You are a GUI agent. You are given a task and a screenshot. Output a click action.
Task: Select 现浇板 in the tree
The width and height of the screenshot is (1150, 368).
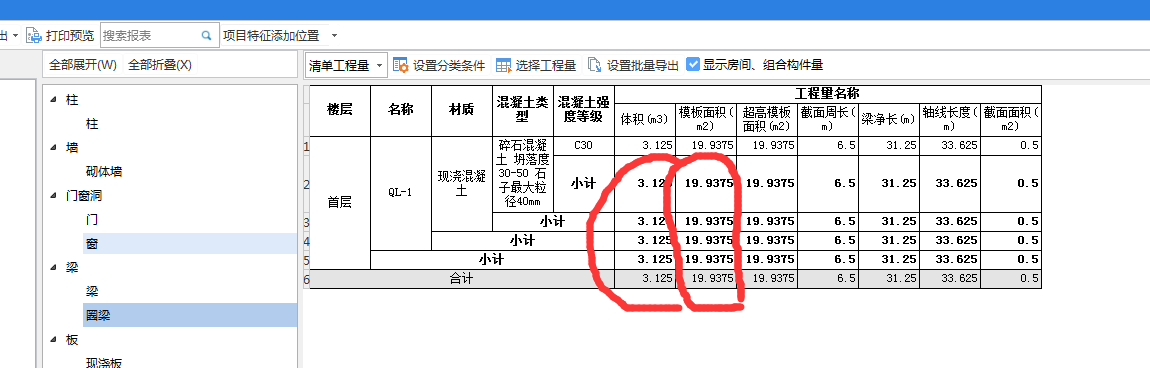coord(103,363)
